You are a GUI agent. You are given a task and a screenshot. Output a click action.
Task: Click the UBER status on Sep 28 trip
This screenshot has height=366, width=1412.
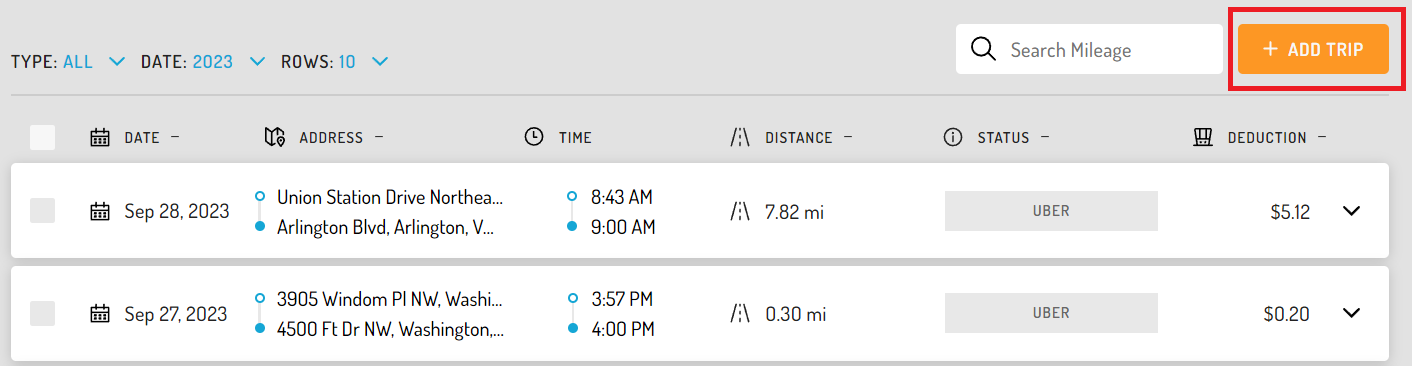coord(1051,211)
